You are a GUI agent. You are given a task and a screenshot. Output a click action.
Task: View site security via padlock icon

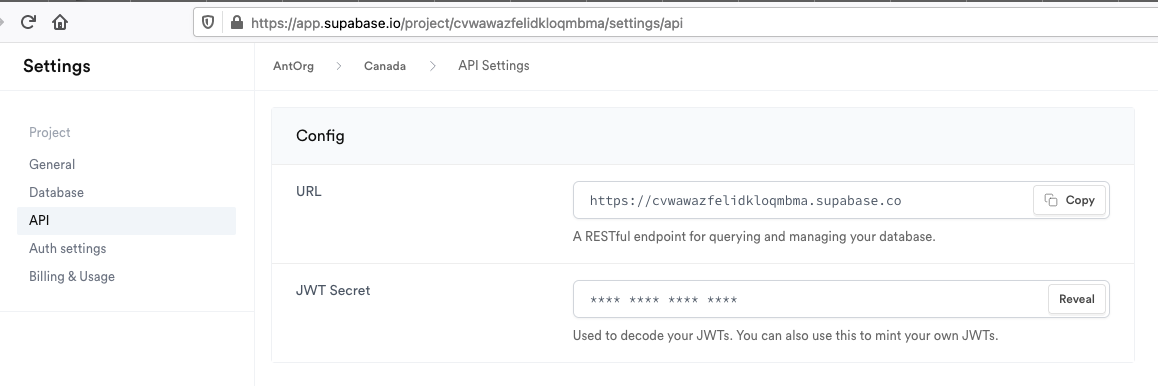pyautogui.click(x=236, y=23)
